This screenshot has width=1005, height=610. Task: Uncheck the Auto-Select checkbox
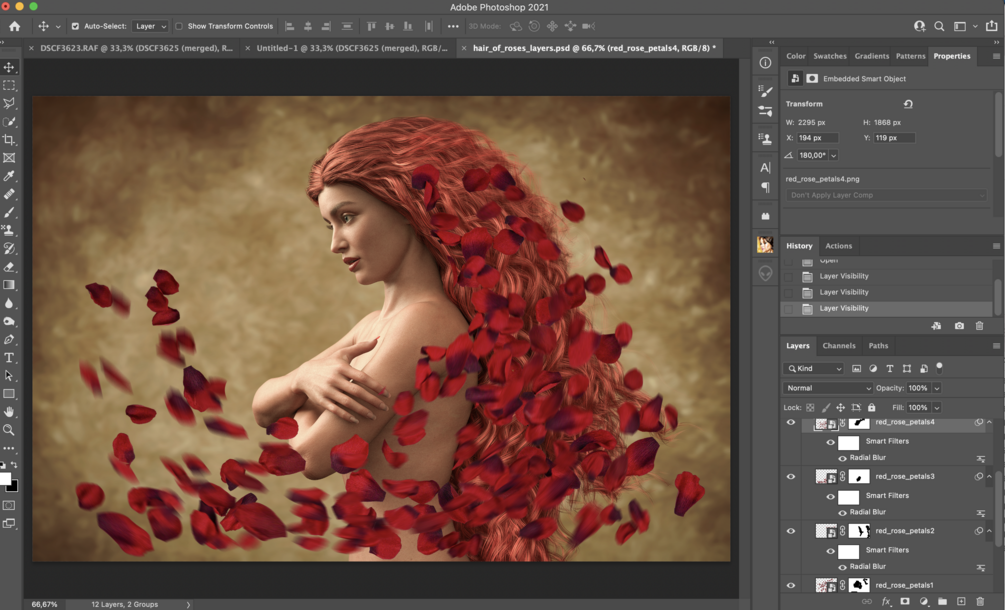(75, 26)
